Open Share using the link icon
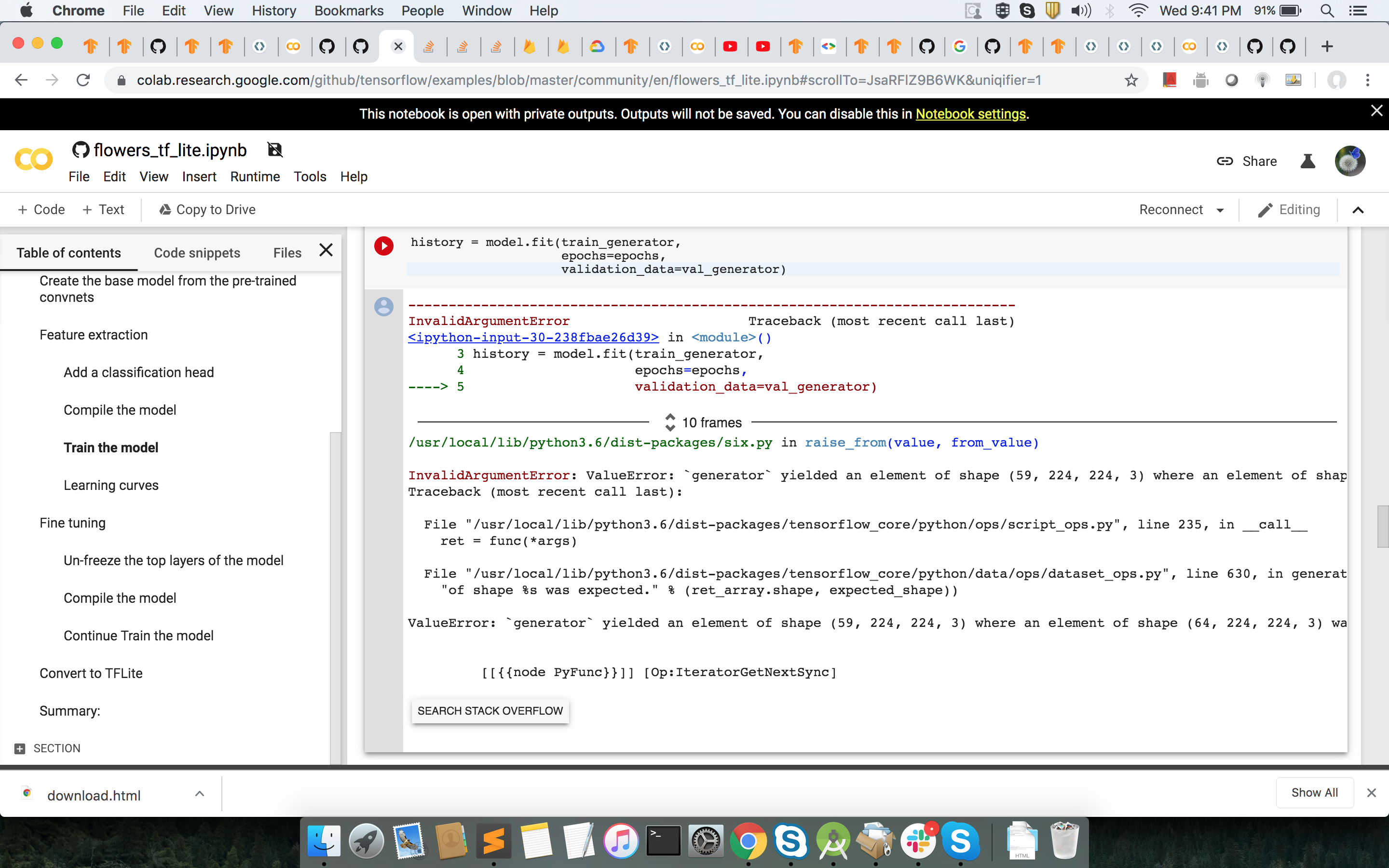1389x868 pixels. [1226, 162]
